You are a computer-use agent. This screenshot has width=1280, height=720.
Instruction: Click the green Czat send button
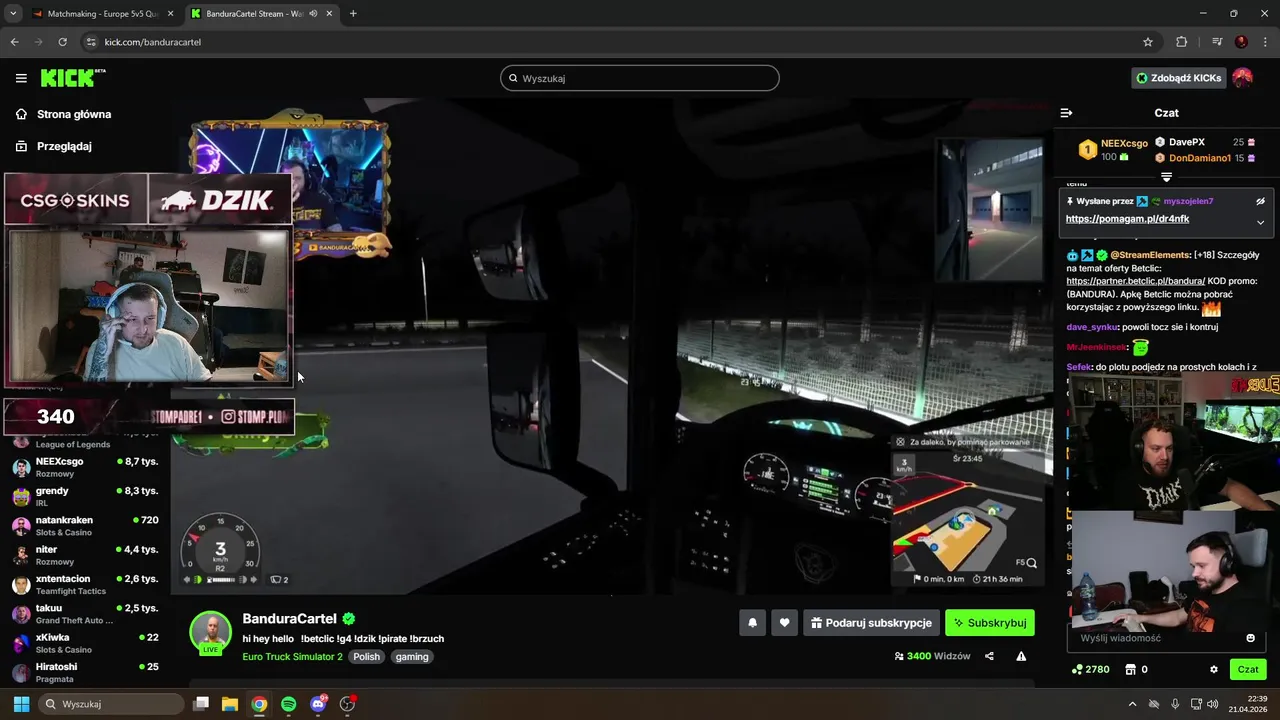click(x=1248, y=669)
